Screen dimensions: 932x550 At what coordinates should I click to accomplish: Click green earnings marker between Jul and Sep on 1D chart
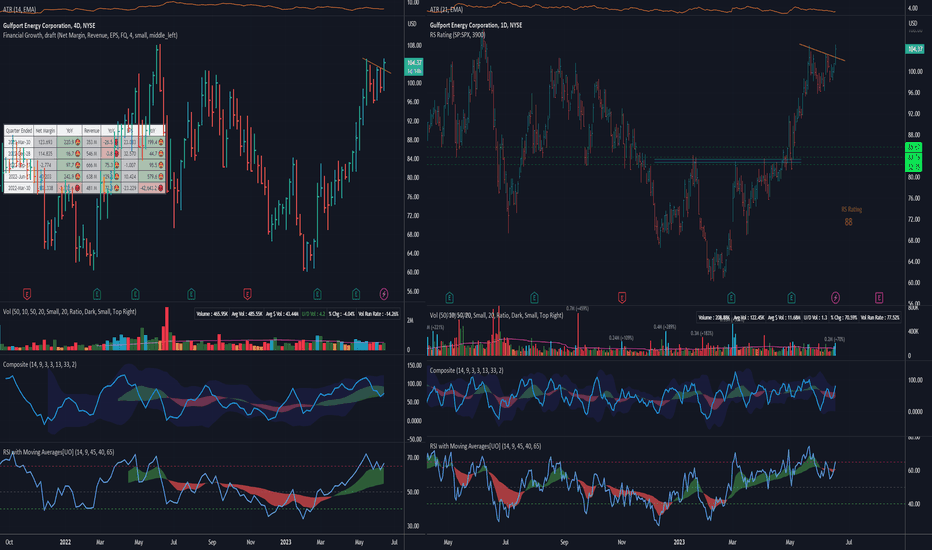534,297
